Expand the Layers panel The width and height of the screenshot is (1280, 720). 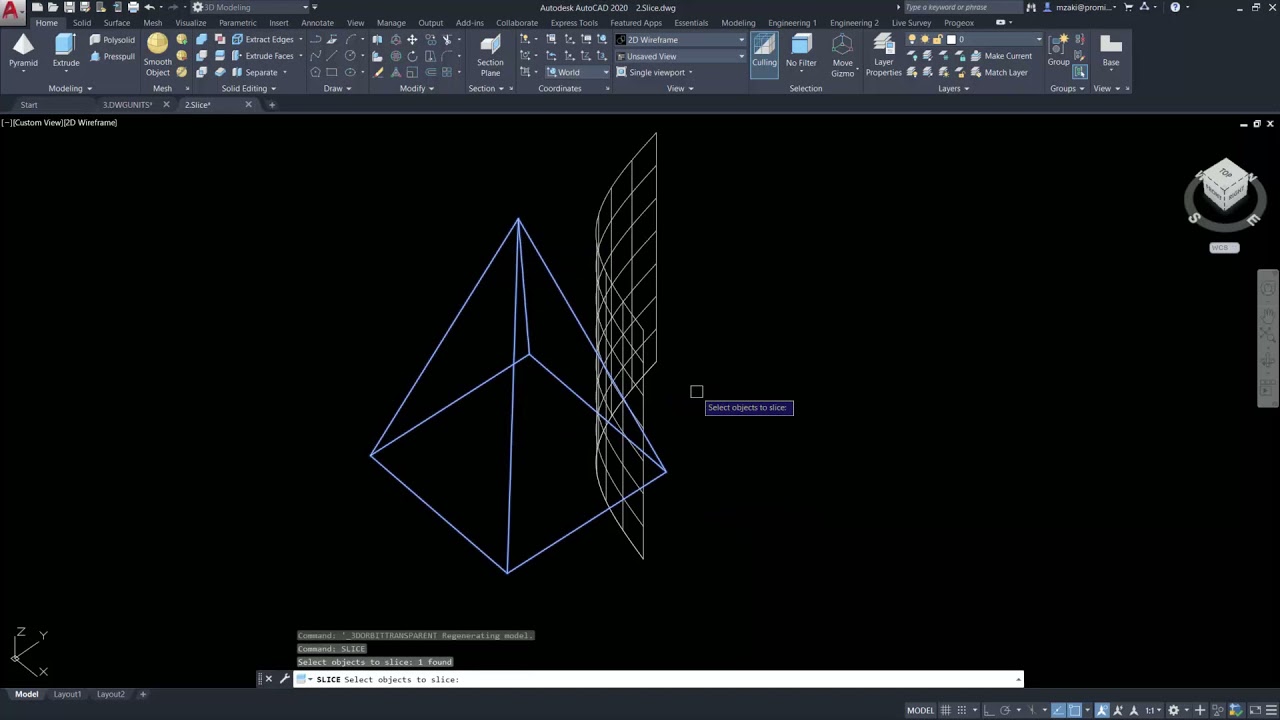coord(954,88)
